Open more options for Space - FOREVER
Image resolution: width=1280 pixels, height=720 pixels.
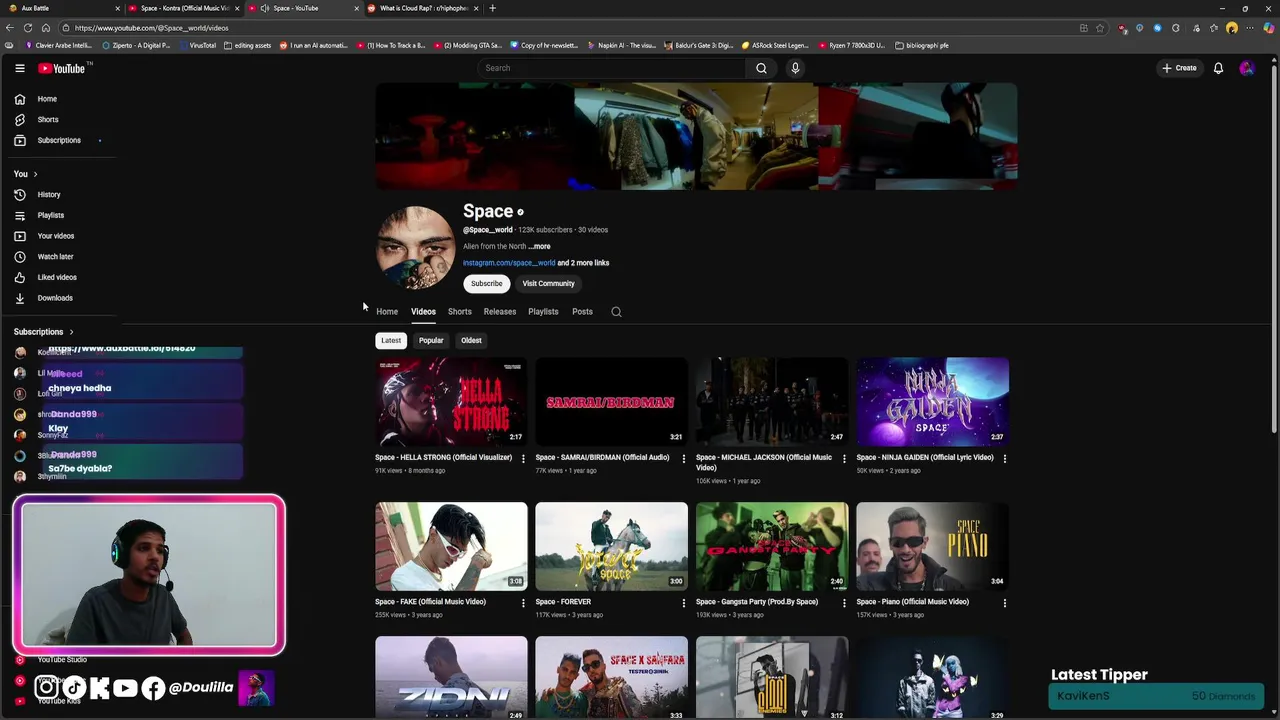tap(684, 603)
